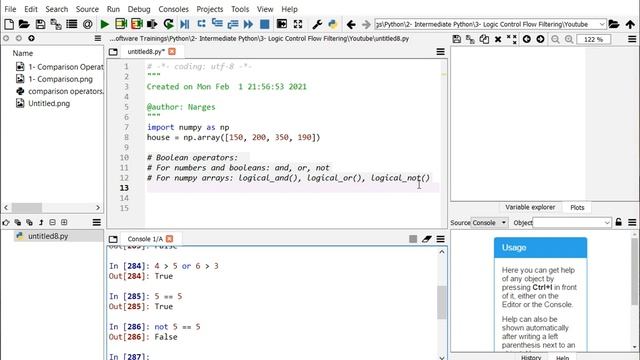Switch to the Variable explorer tab
640x360 pixels.
click(530, 207)
